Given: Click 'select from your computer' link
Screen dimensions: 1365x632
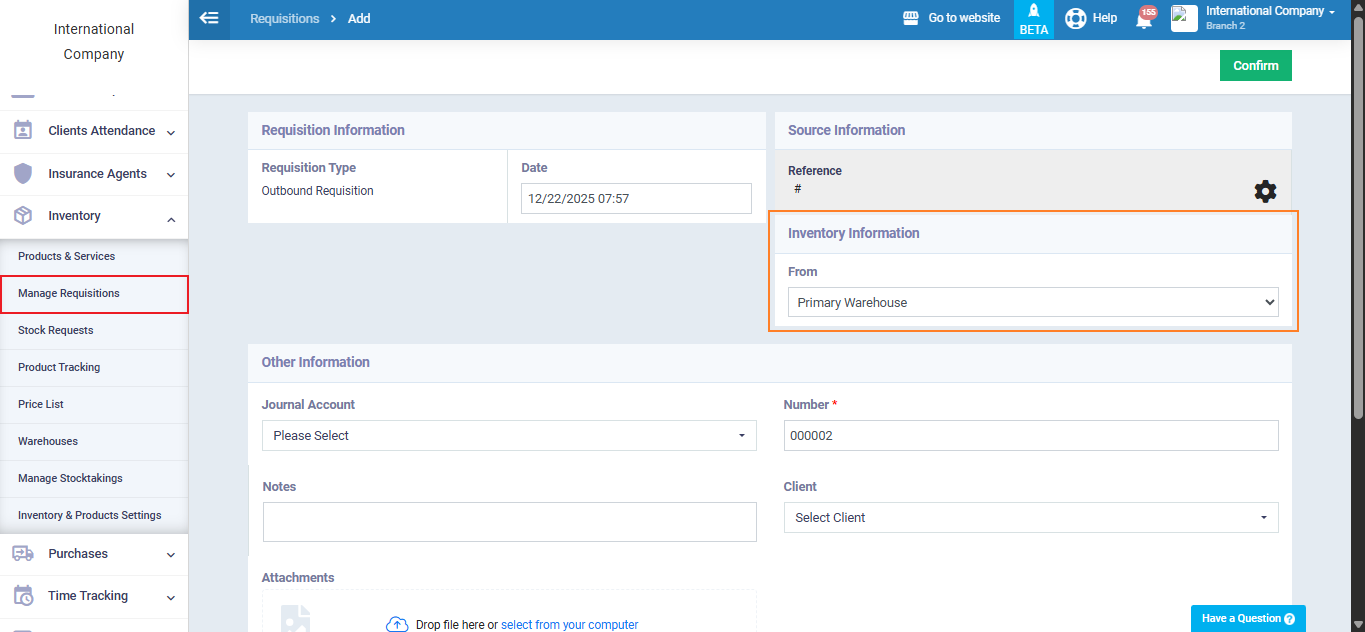Looking at the screenshot, I should tap(569, 625).
